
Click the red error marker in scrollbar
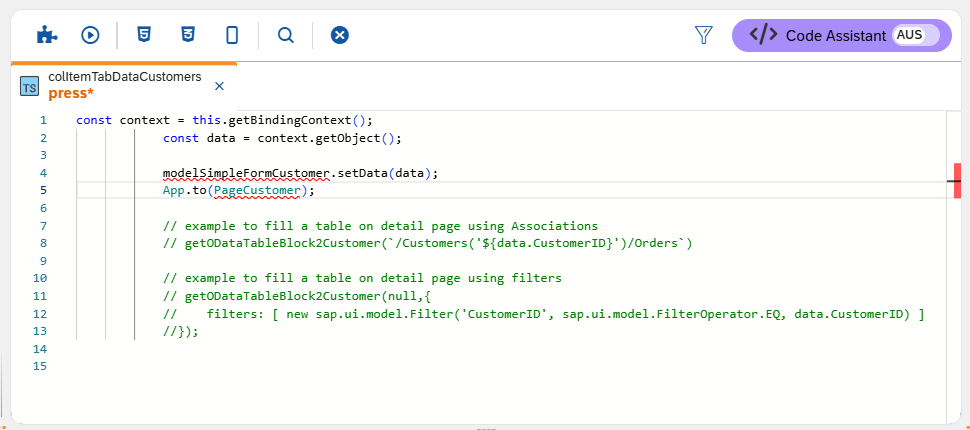[958, 181]
